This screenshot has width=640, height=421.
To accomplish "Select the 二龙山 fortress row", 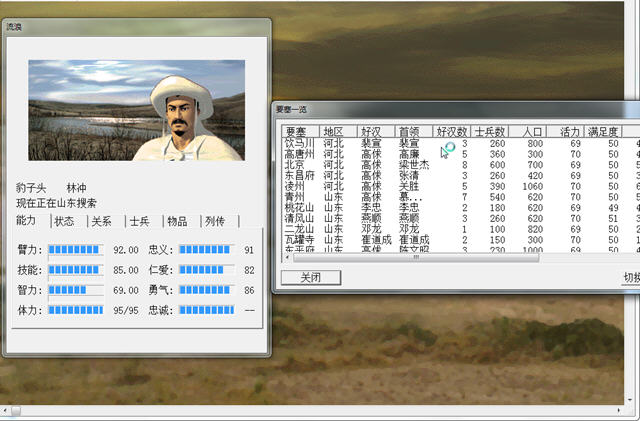I will coord(460,229).
